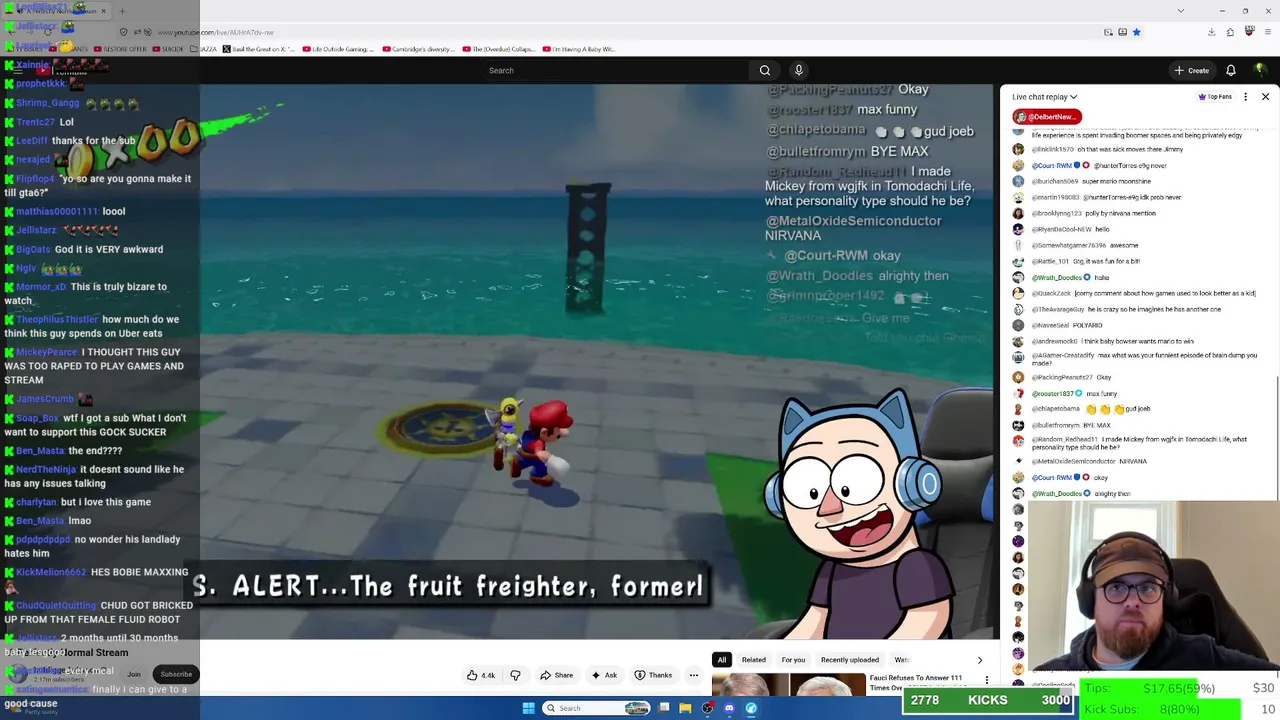
Task: Open the Firefox taskbar icon
Action: (x=751, y=708)
